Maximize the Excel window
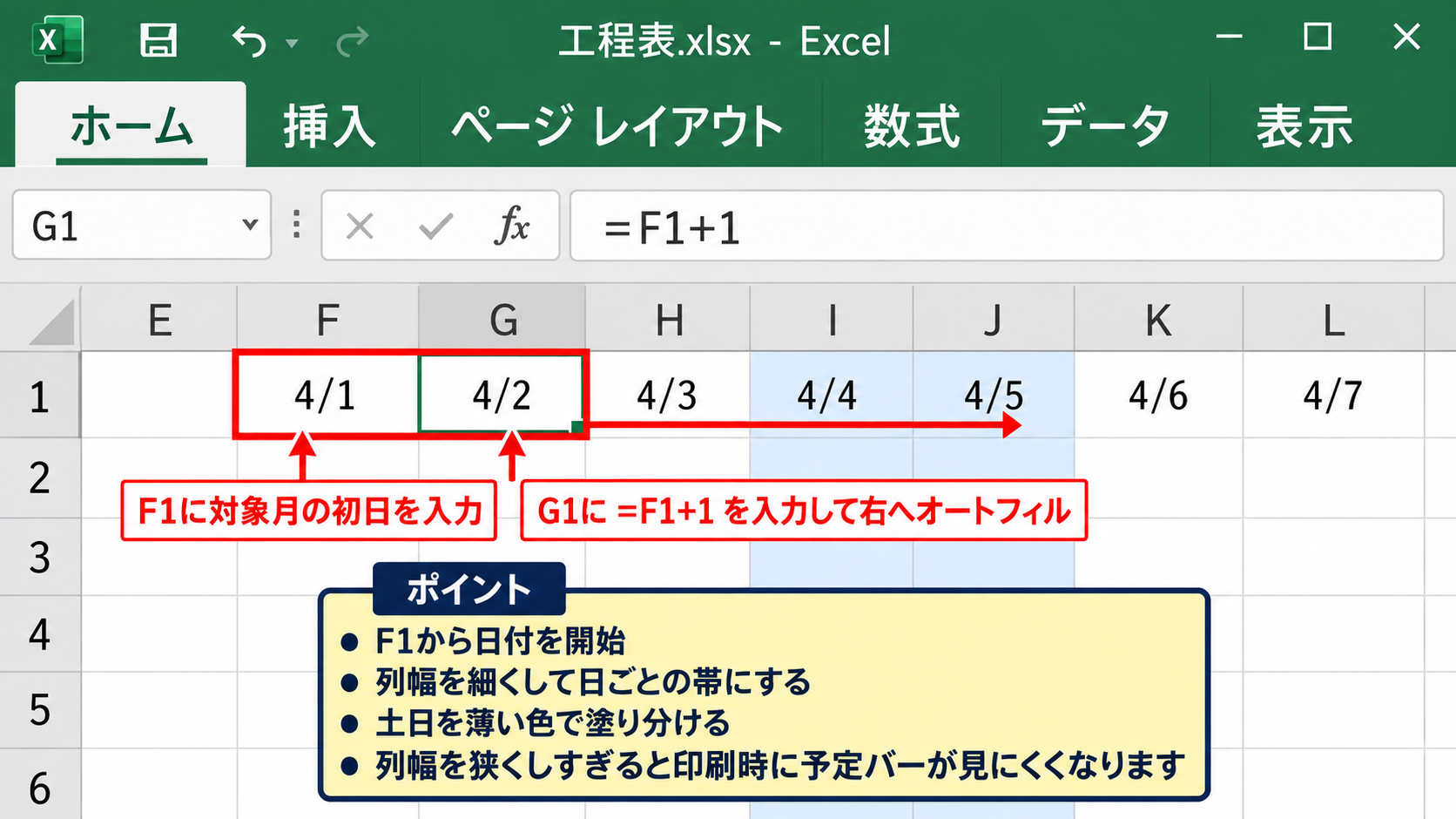The width and height of the screenshot is (1456, 819). click(1317, 37)
